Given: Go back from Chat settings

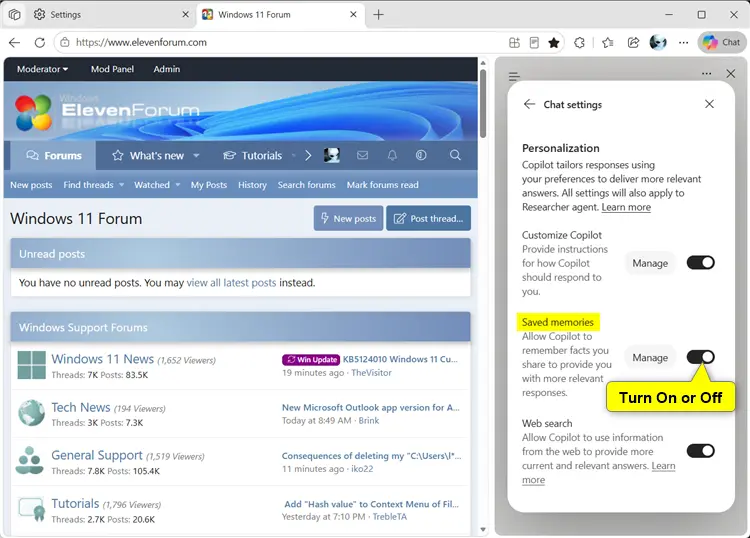Looking at the screenshot, I should [x=529, y=104].
